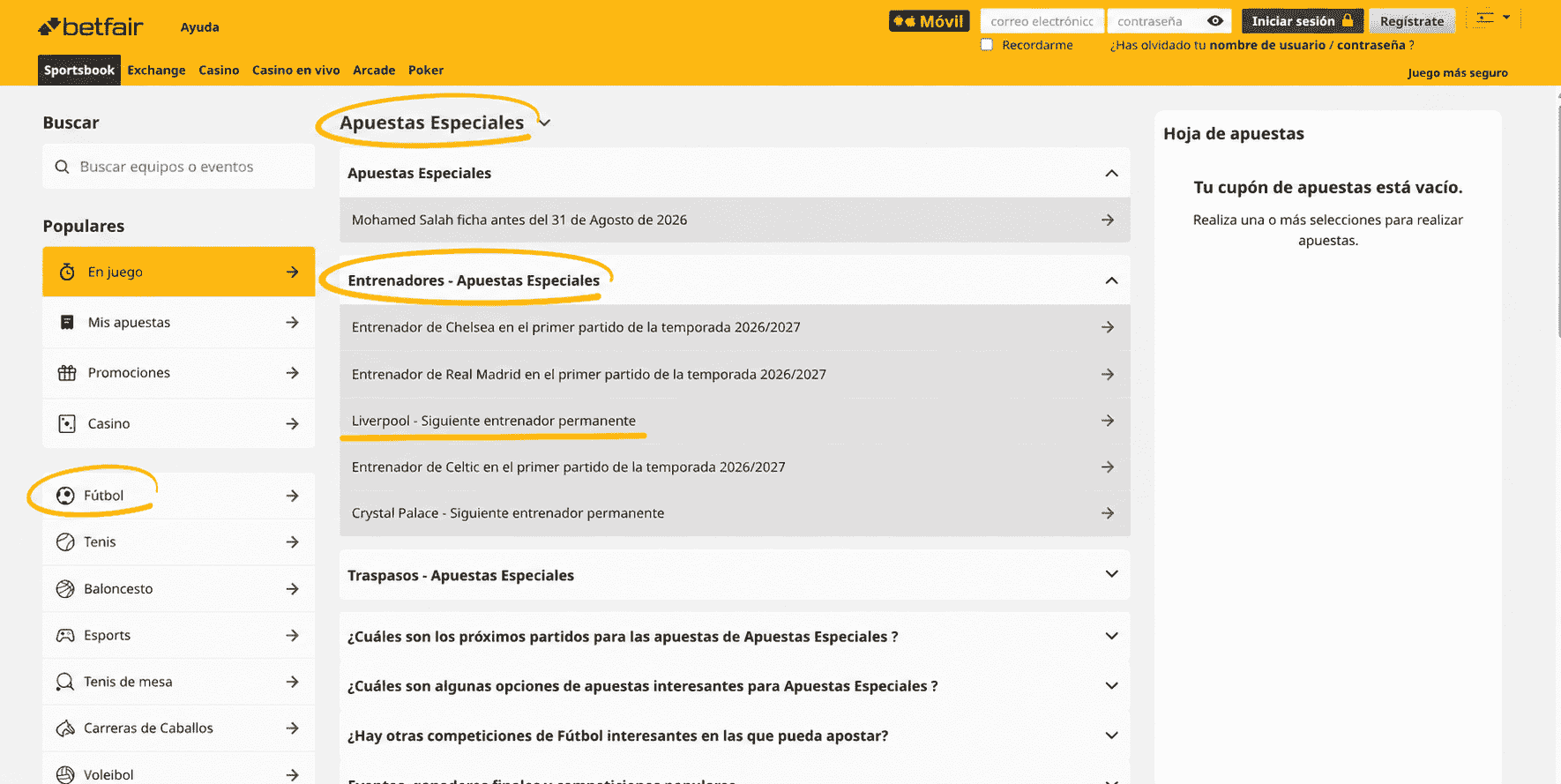The height and width of the screenshot is (784, 1561).
Task: Click the arrow on the Celtic manager row
Action: tap(1108, 467)
